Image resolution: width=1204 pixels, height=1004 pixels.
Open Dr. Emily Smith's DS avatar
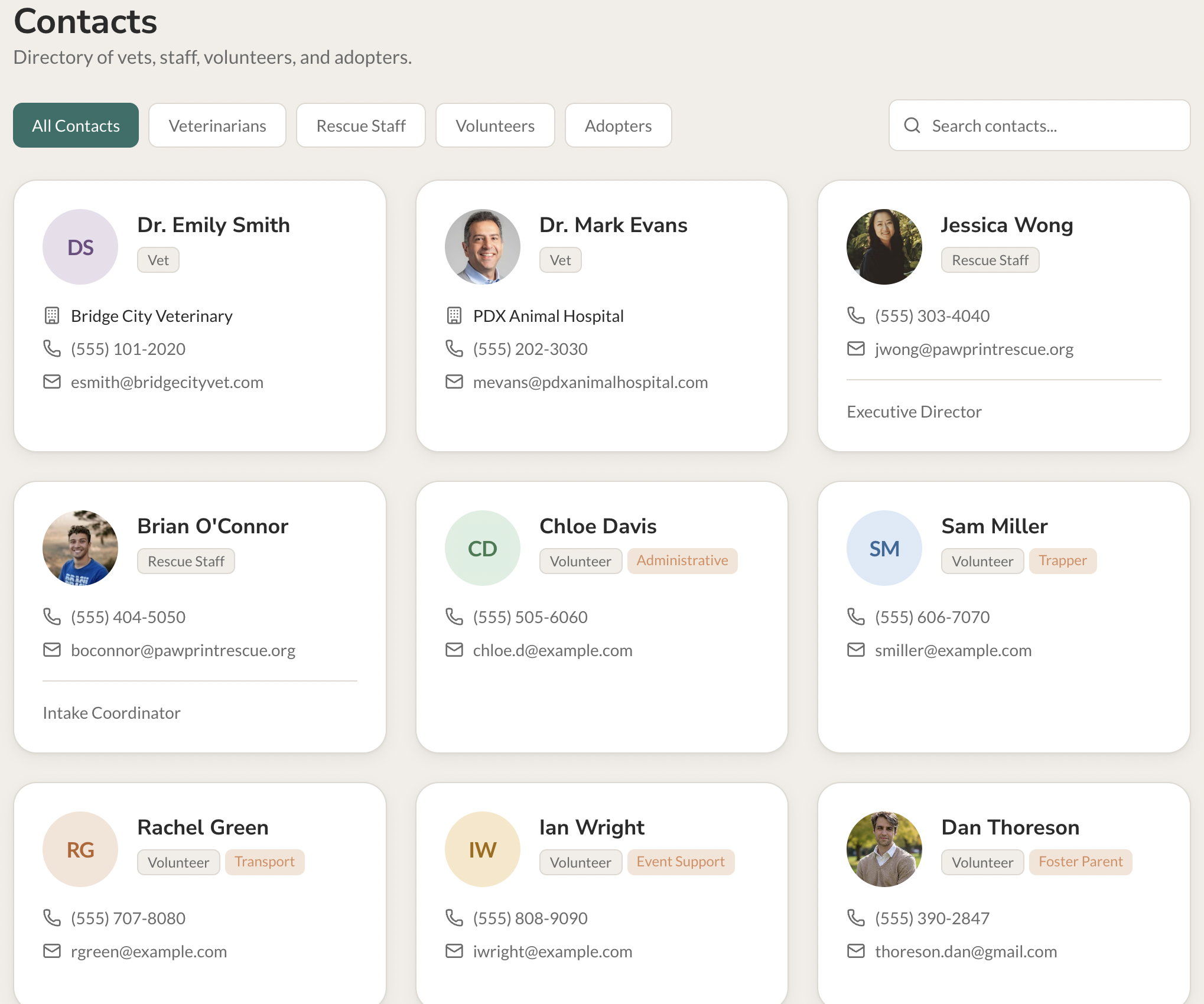(80, 247)
